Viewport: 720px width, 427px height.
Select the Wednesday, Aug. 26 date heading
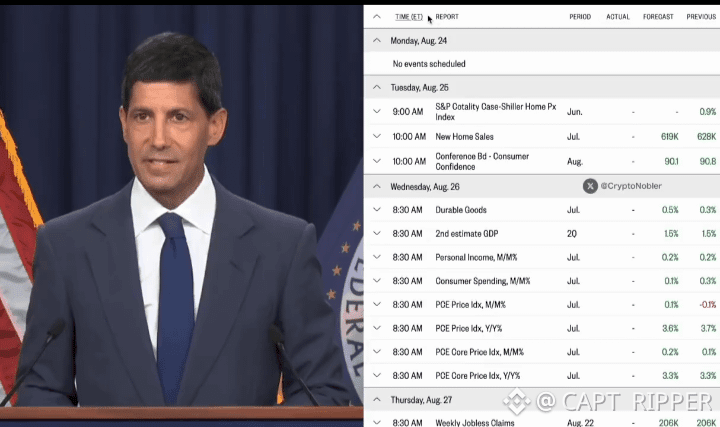pyautogui.click(x=425, y=186)
